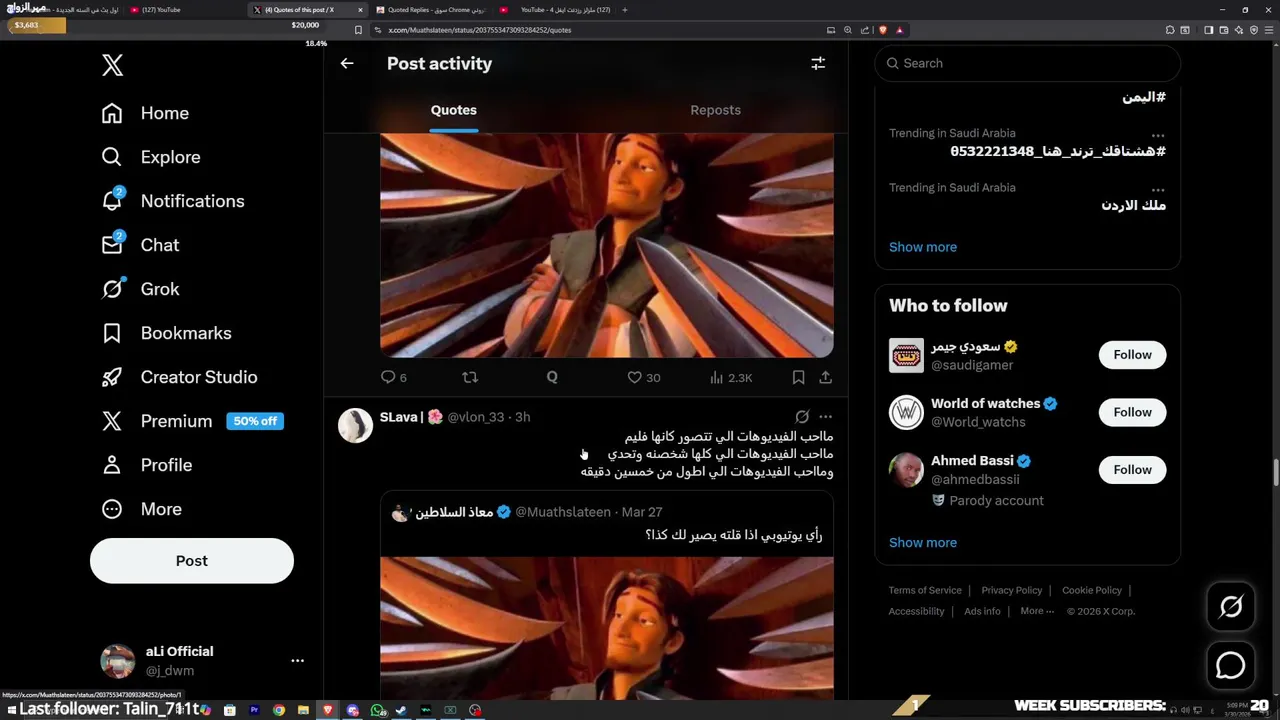Follow World of watches
Image resolution: width=1280 pixels, height=720 pixels.
(x=1132, y=412)
